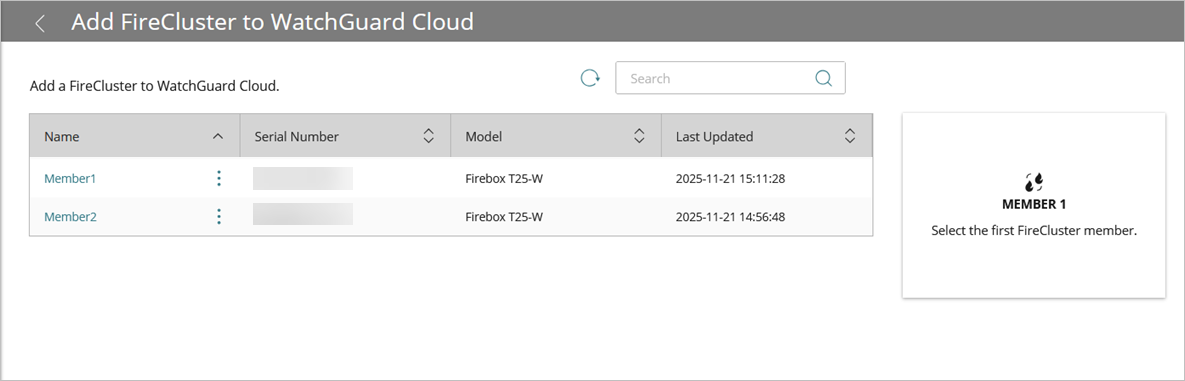Toggle the Serial Number sort arrows

tap(429, 136)
